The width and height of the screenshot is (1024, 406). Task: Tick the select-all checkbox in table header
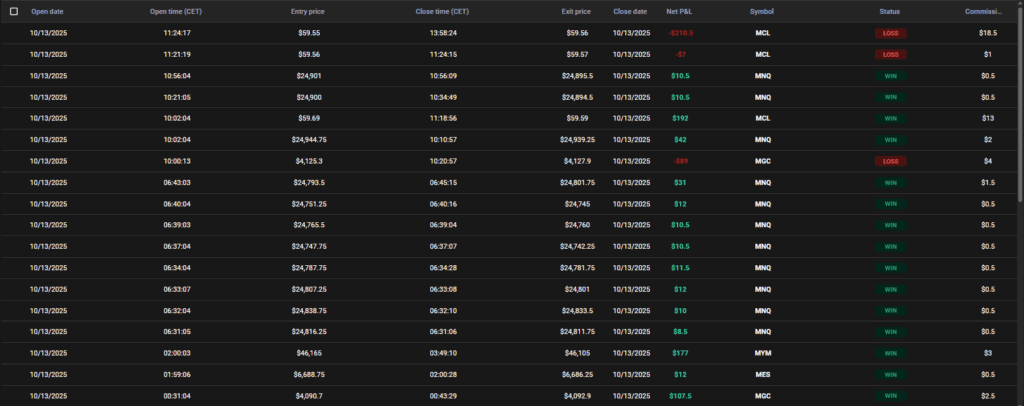[13, 11]
